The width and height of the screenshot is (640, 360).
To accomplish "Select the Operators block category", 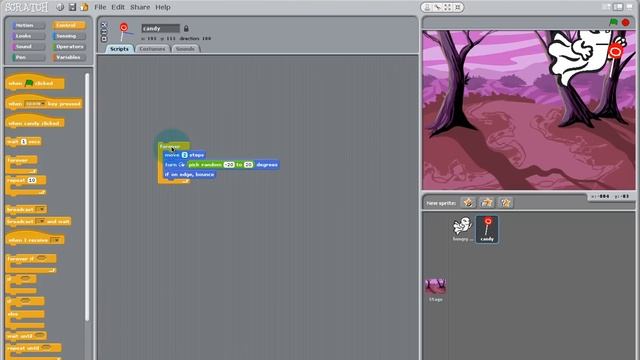I will pyautogui.click(x=69, y=47).
